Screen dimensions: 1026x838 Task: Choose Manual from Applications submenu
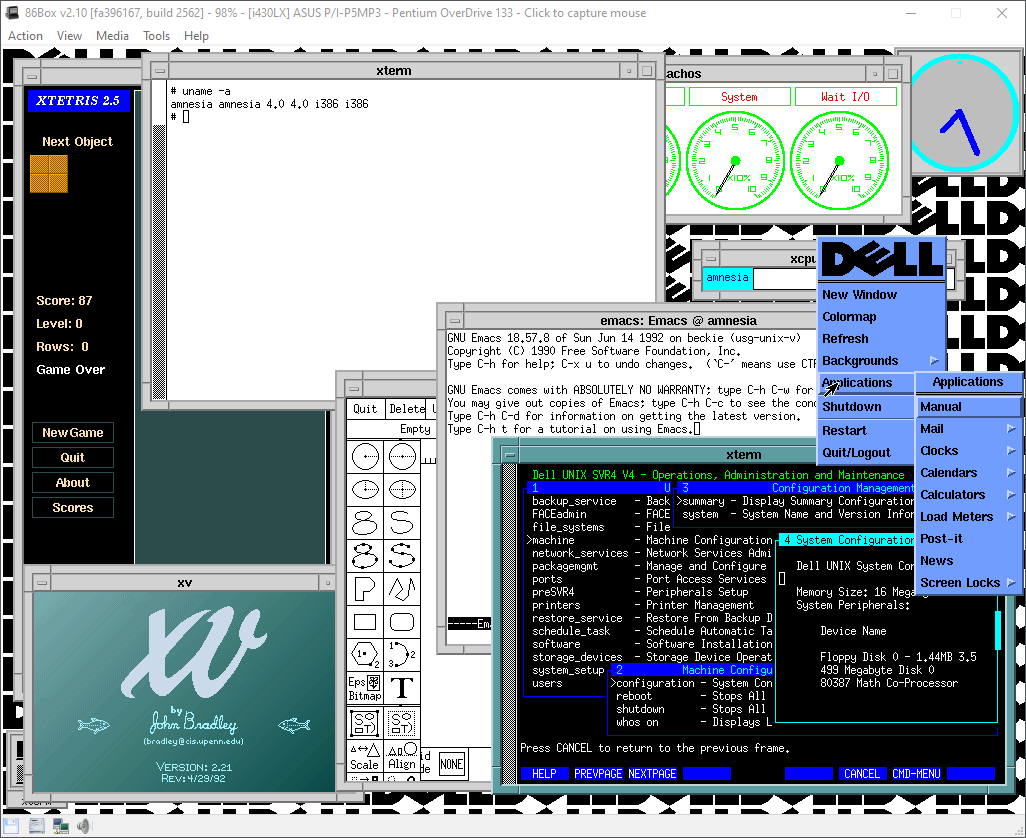click(941, 407)
